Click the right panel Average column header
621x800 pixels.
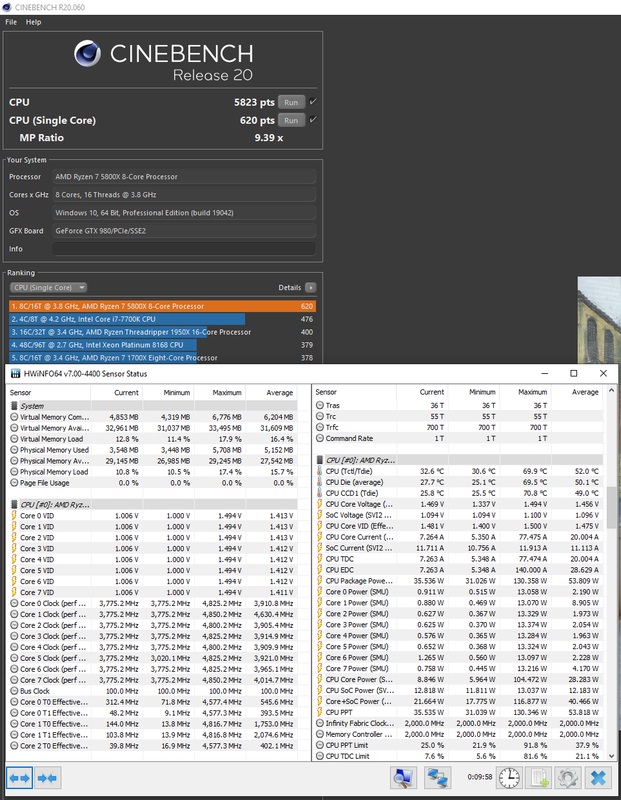point(577,392)
